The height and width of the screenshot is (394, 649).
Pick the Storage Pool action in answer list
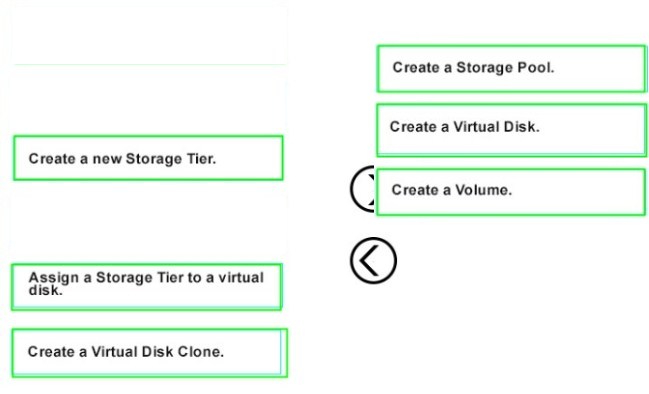click(x=511, y=69)
